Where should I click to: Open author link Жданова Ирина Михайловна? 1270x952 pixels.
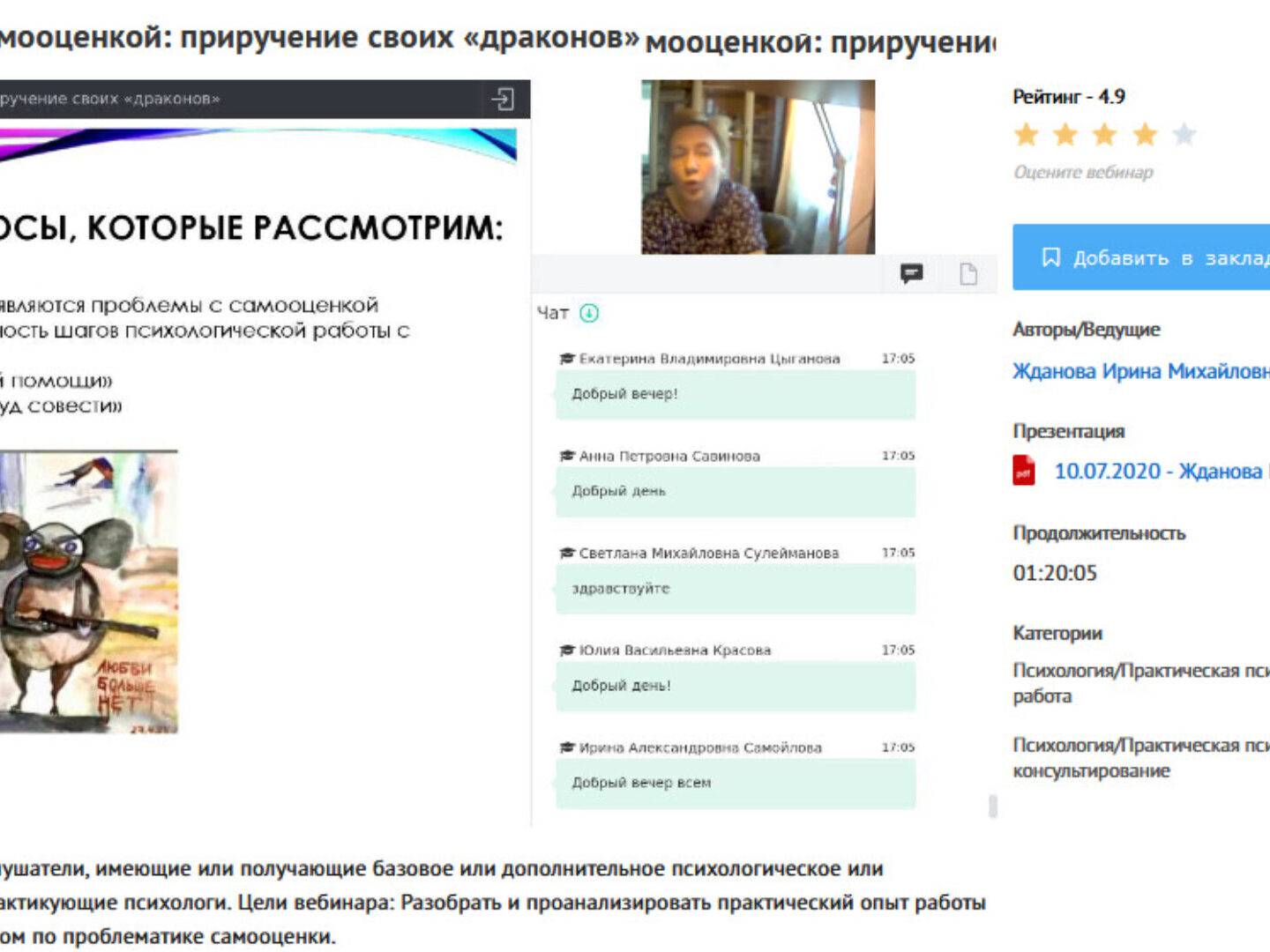[x=1141, y=371]
